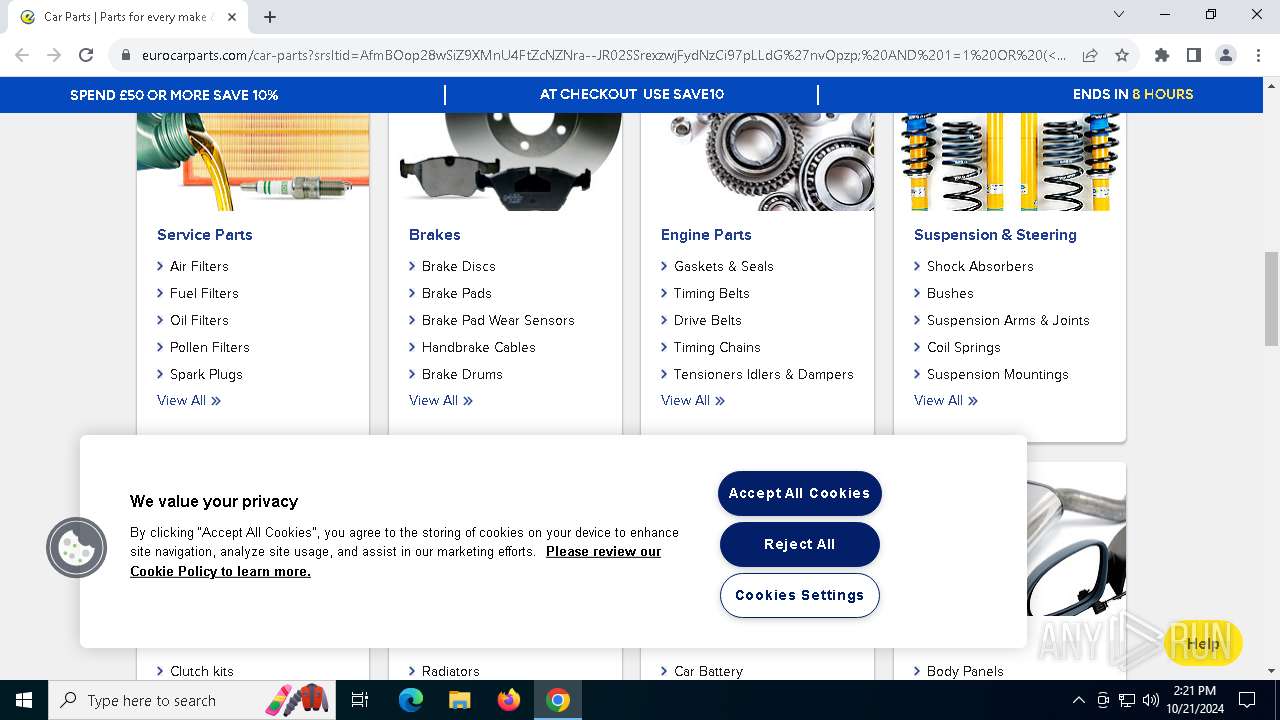Image resolution: width=1280 pixels, height=720 pixels.
Task: Open the extensions puzzle icon
Action: coord(1161,55)
